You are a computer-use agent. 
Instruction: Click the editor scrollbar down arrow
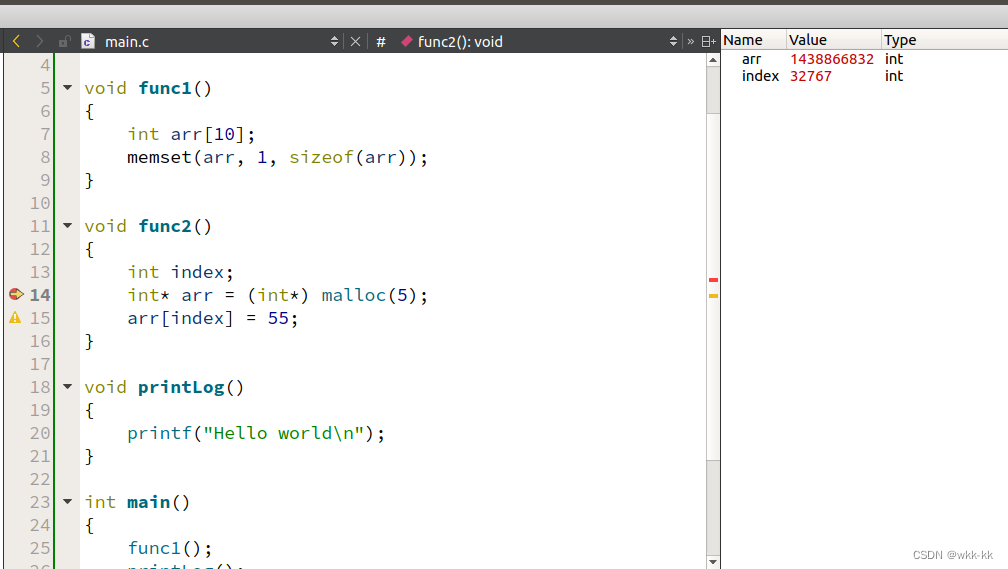pos(713,562)
